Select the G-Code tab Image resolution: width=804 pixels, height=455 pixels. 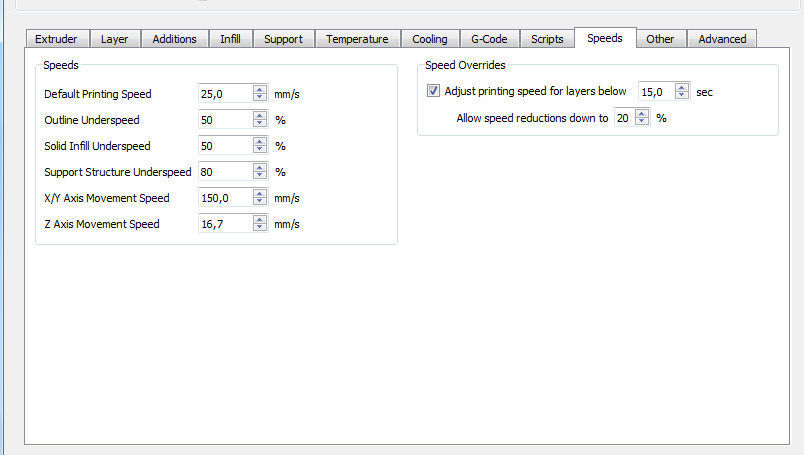click(490, 39)
